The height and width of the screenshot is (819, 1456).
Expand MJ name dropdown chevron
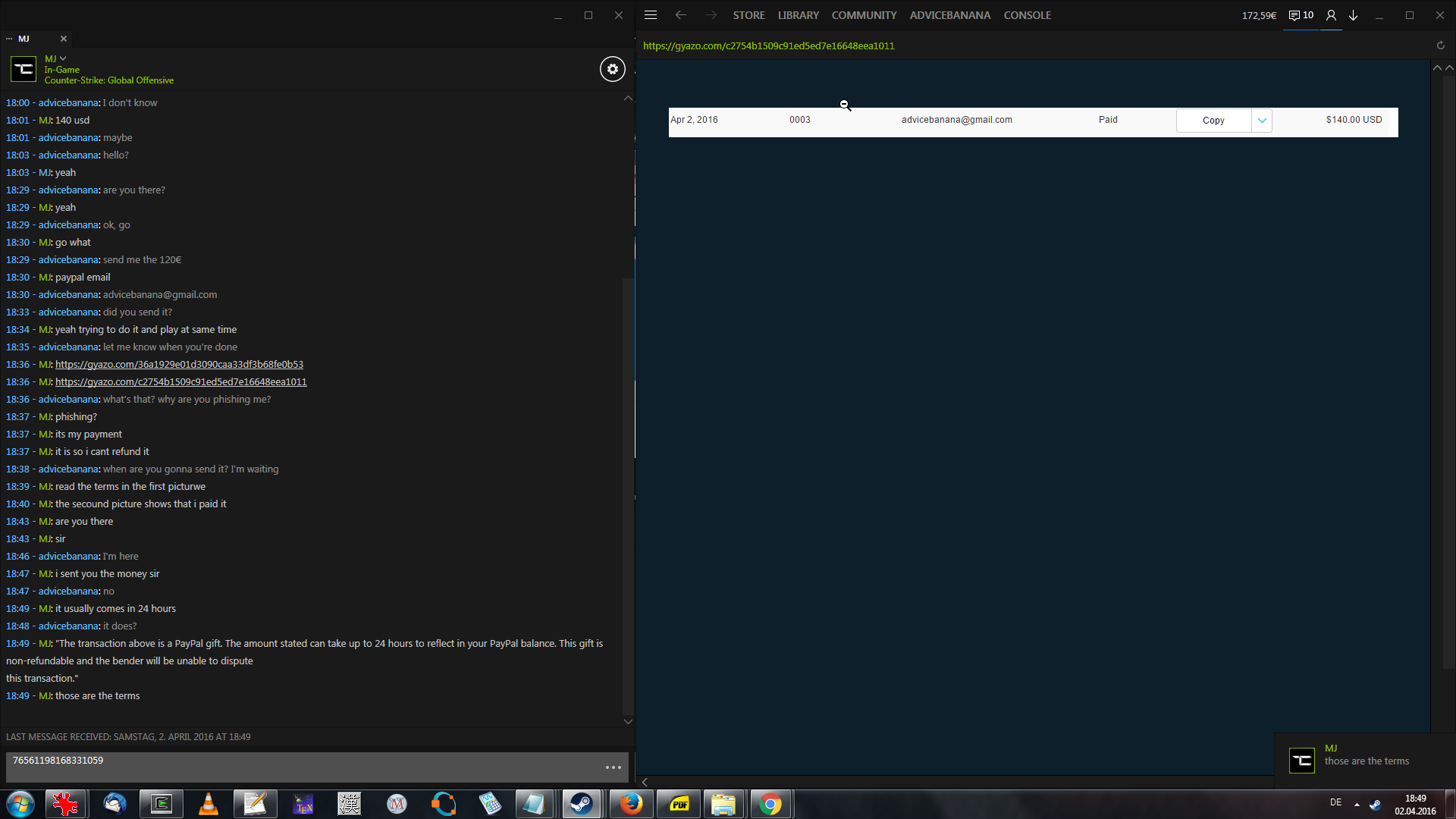[63, 58]
